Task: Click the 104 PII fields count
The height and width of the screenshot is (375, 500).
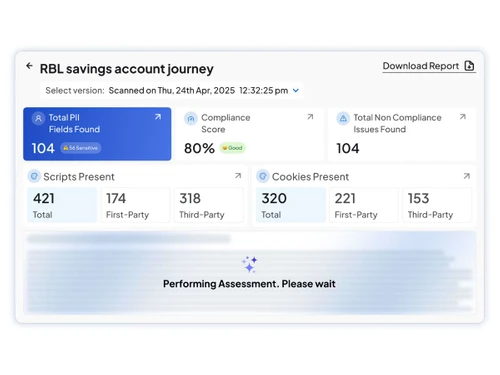Action: coord(43,148)
